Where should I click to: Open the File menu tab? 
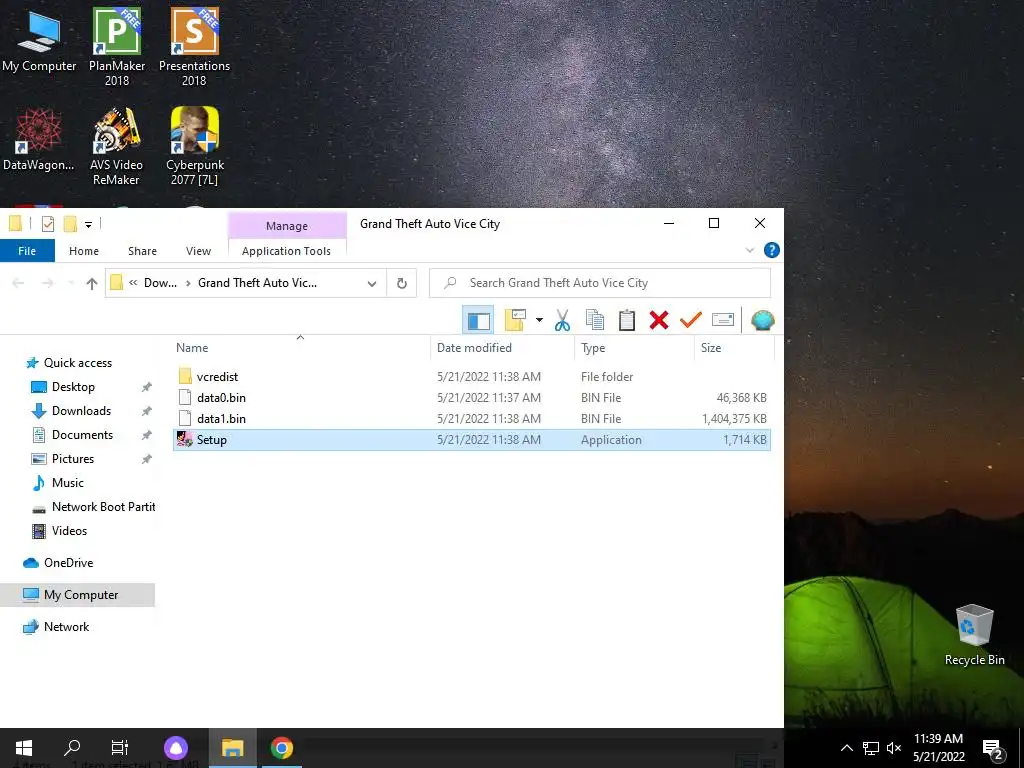coord(27,251)
